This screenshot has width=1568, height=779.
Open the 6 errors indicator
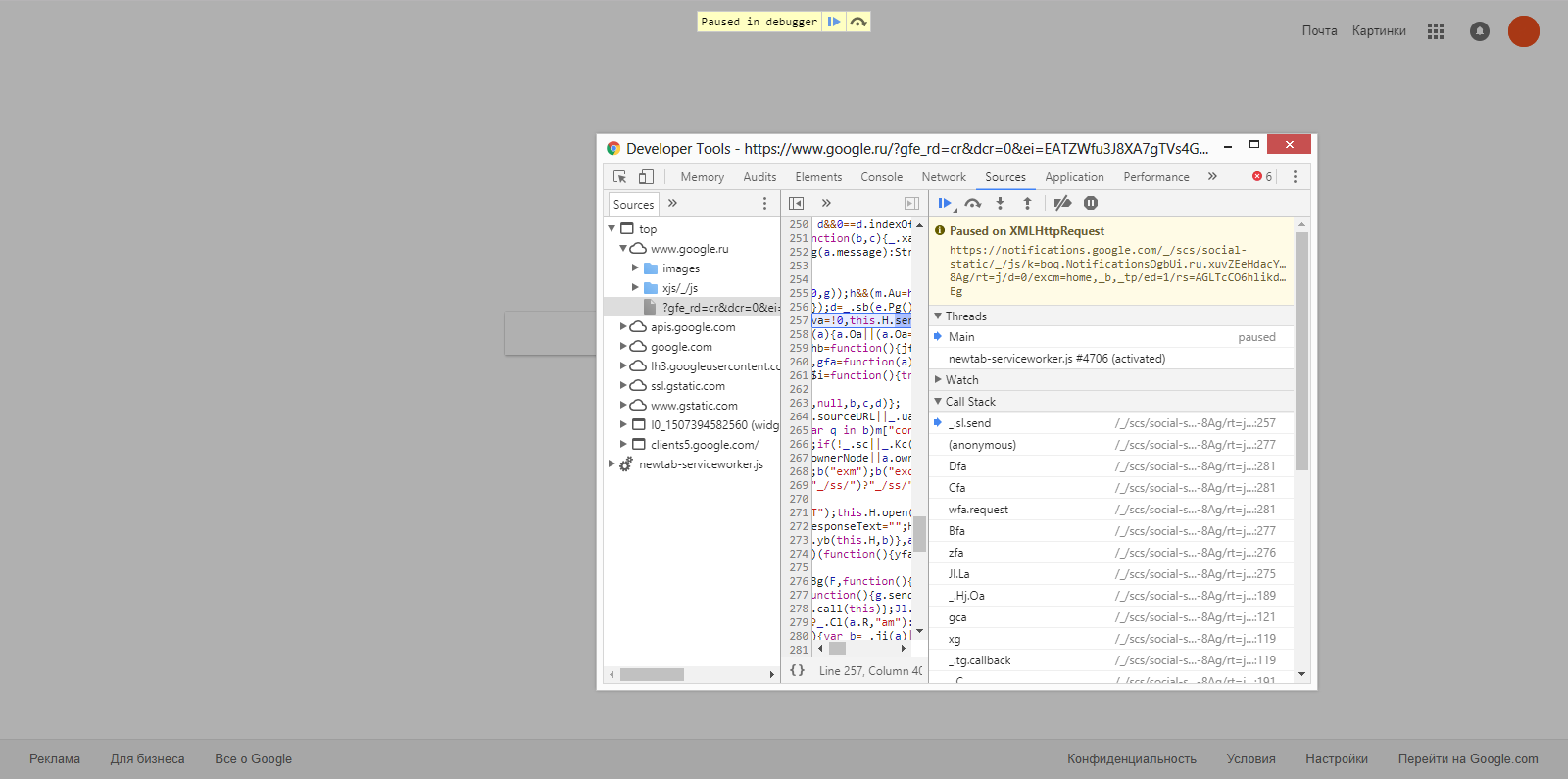tap(1262, 177)
